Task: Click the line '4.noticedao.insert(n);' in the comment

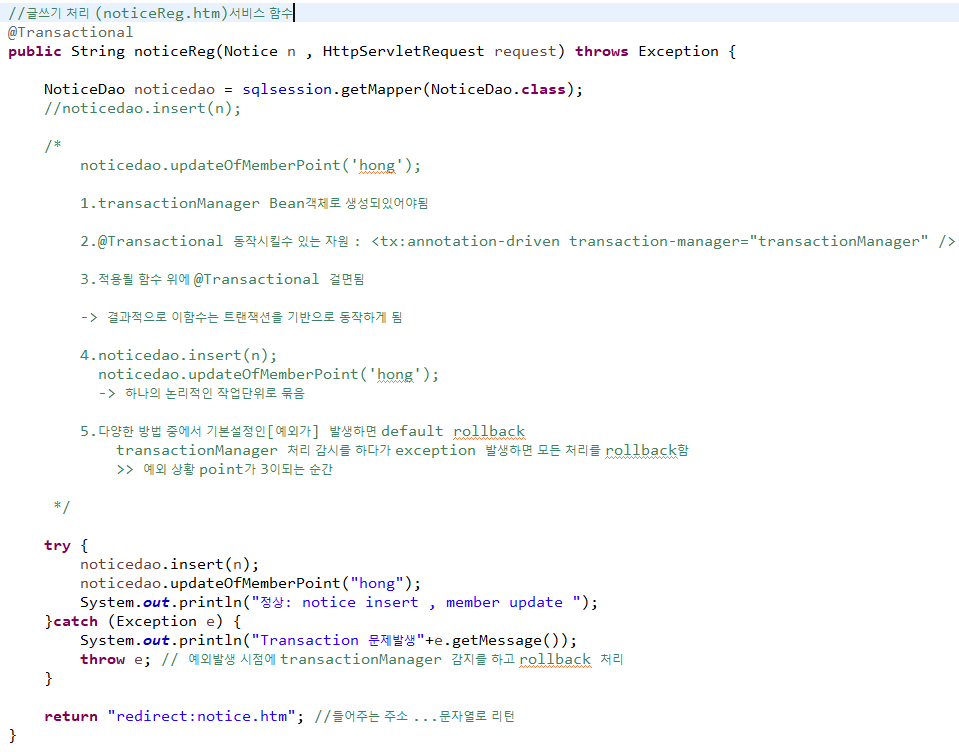Action: point(178,355)
